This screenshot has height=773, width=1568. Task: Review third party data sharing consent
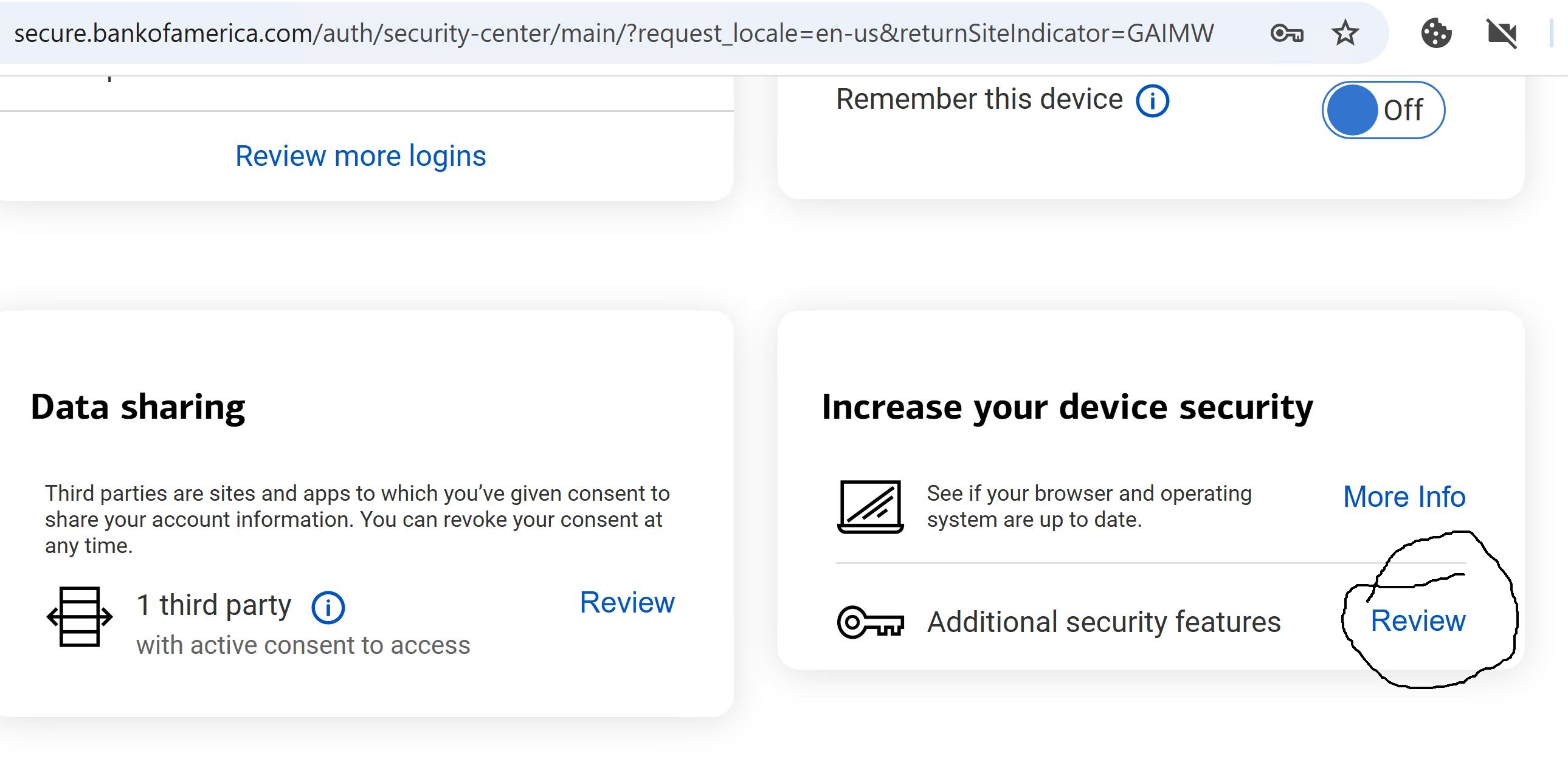click(x=627, y=603)
